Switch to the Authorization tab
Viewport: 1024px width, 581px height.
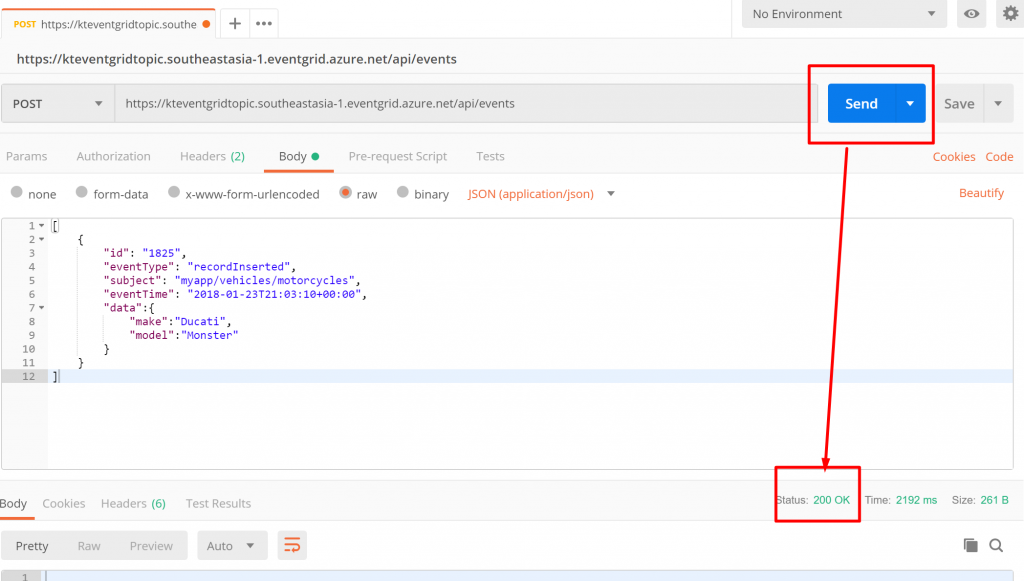coord(114,157)
